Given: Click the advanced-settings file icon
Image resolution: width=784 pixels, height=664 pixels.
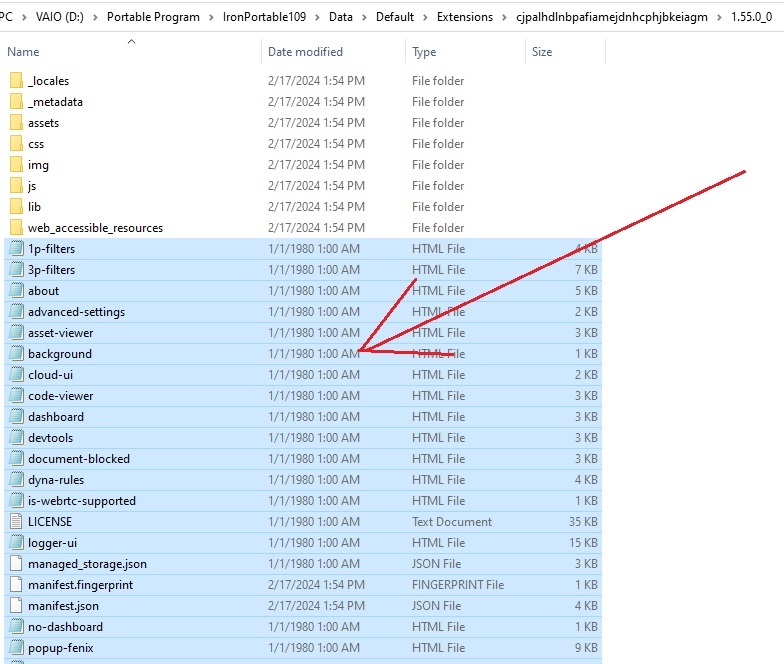Looking at the screenshot, I should (16, 312).
